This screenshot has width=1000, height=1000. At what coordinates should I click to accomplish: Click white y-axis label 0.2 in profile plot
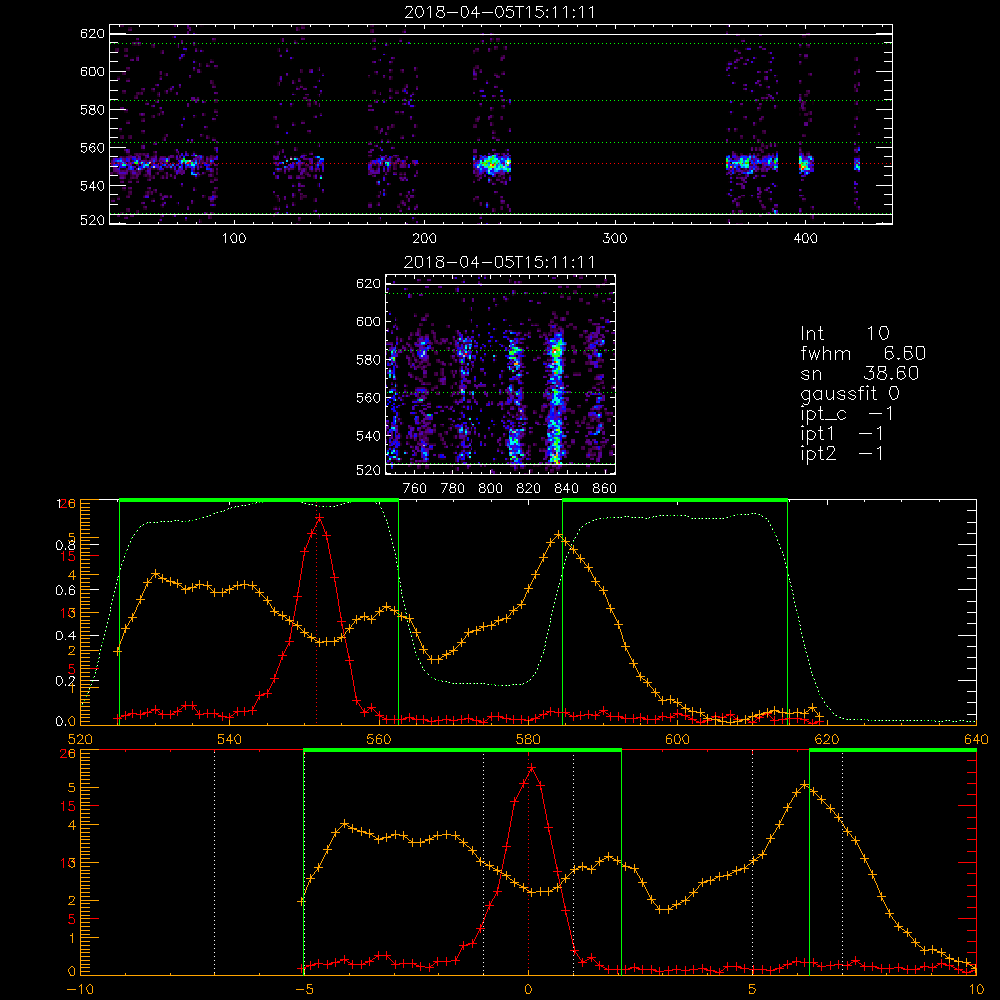point(65,680)
